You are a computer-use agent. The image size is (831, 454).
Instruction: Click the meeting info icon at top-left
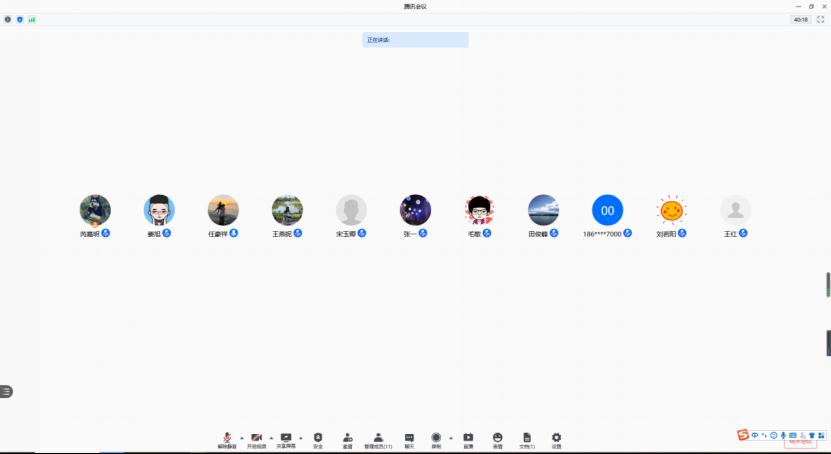point(8,19)
